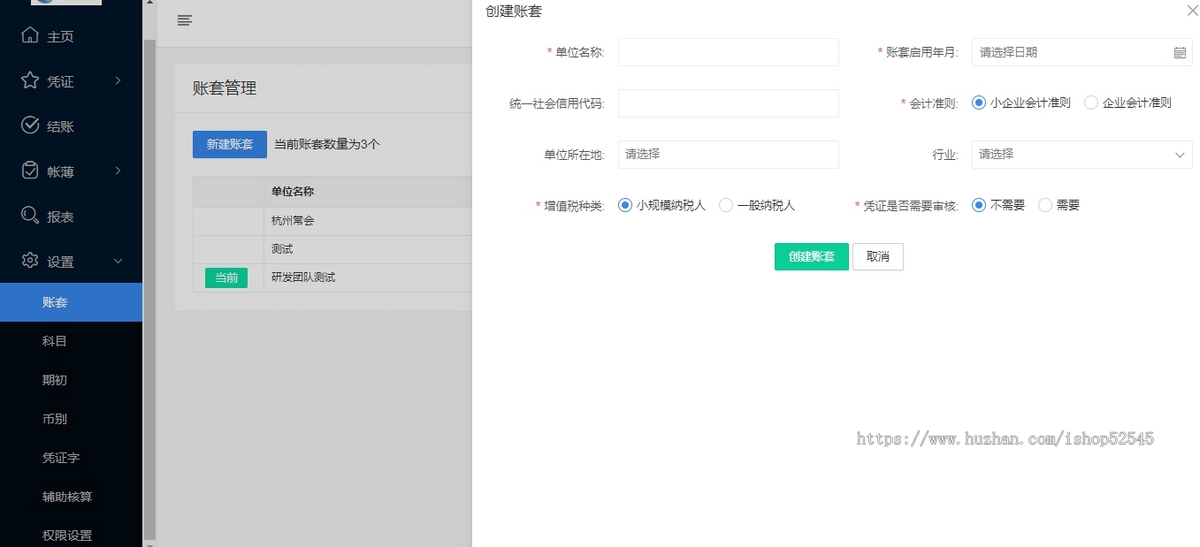The height and width of the screenshot is (547, 1200).
Task: Select 不需要 for voucher review
Action: [x=999, y=205]
